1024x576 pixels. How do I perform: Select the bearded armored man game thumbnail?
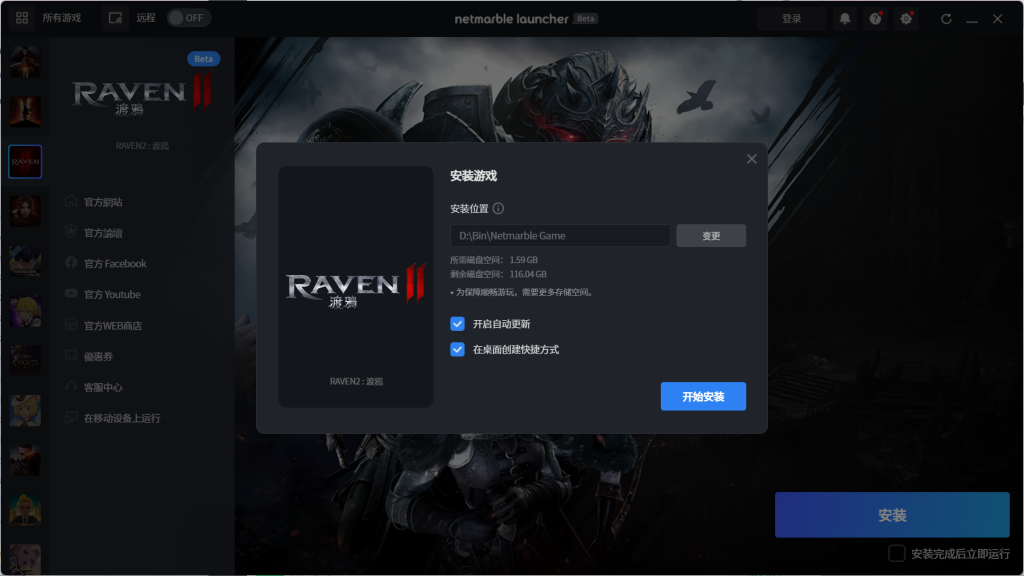tap(25, 460)
